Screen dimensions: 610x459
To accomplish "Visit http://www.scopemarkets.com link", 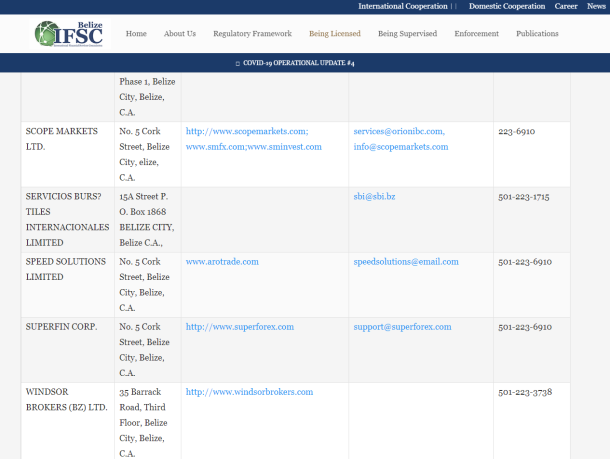I will (247, 131).
